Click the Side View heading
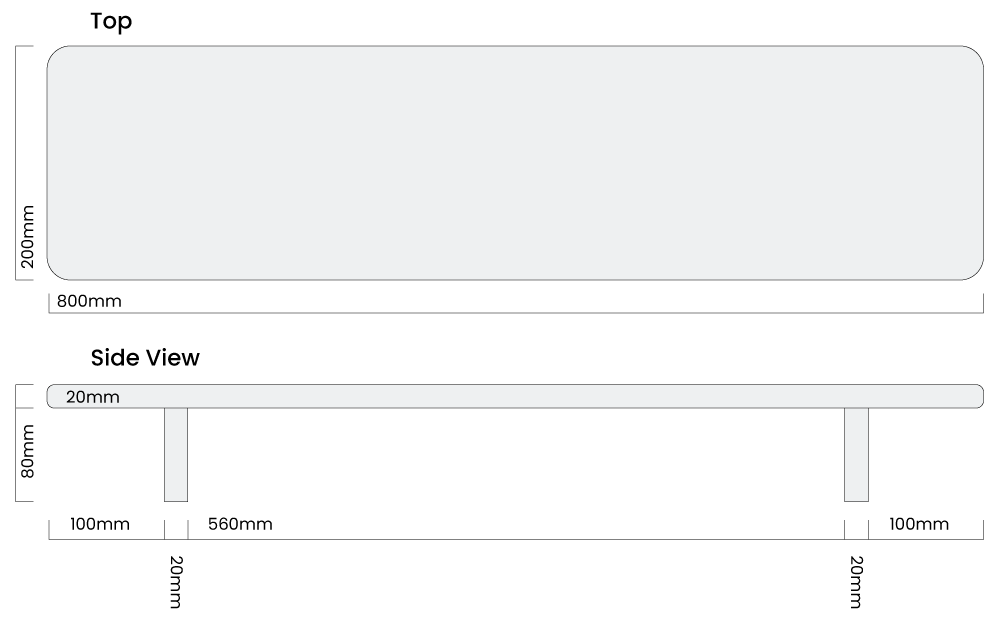The height and width of the screenshot is (643, 1000). tap(145, 357)
